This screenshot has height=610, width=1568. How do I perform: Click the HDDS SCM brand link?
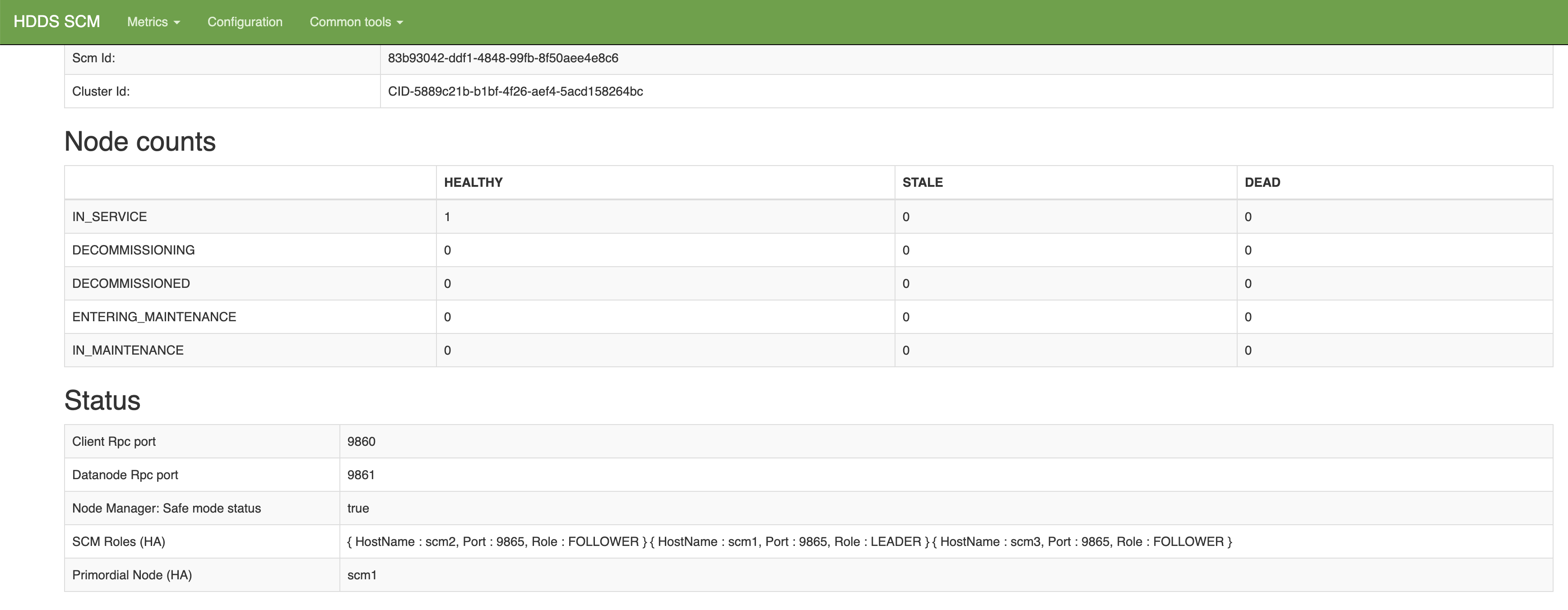point(56,22)
